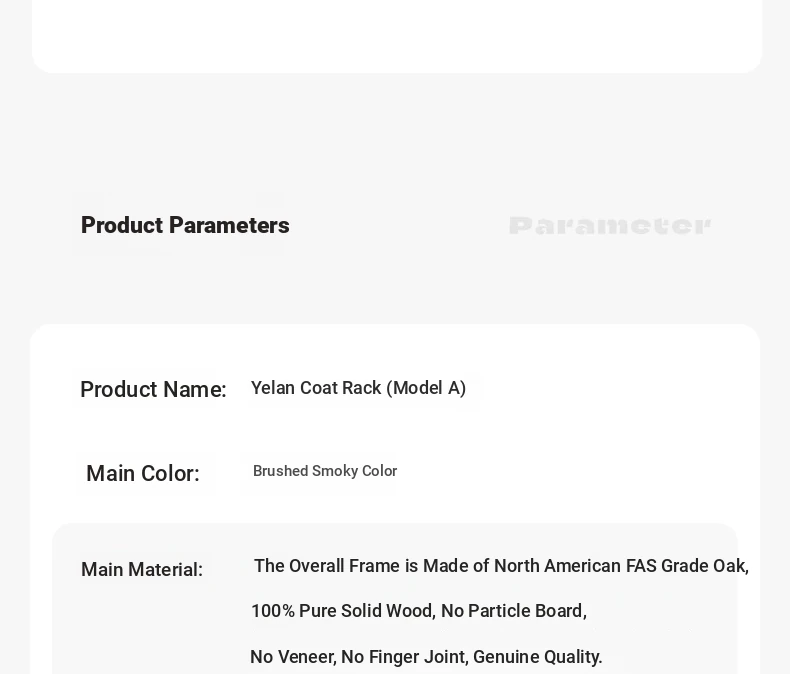Click the "Product Parameters" section heading
The height and width of the screenshot is (674, 790).
pos(185,226)
